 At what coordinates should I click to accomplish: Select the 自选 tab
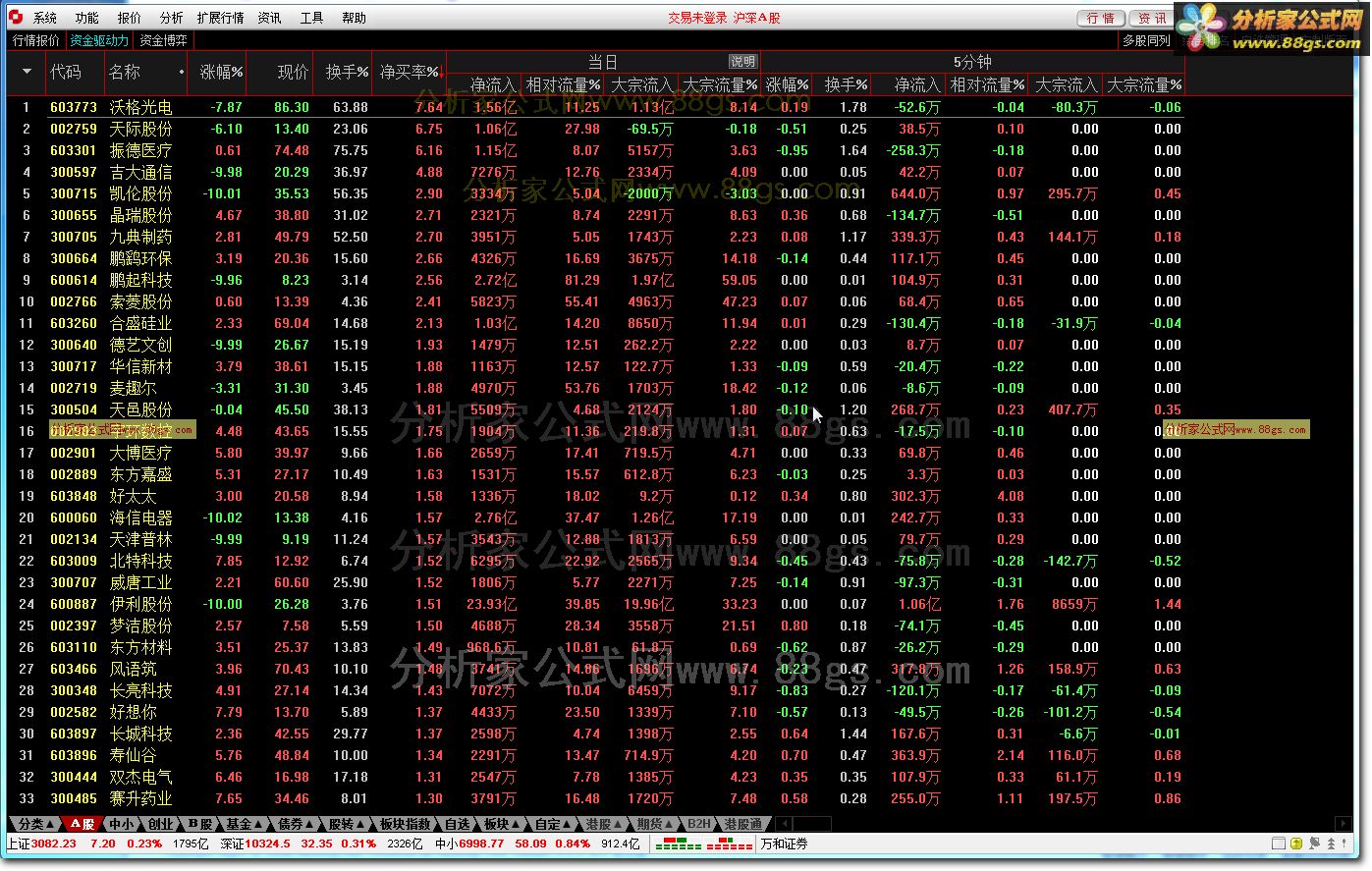458,824
